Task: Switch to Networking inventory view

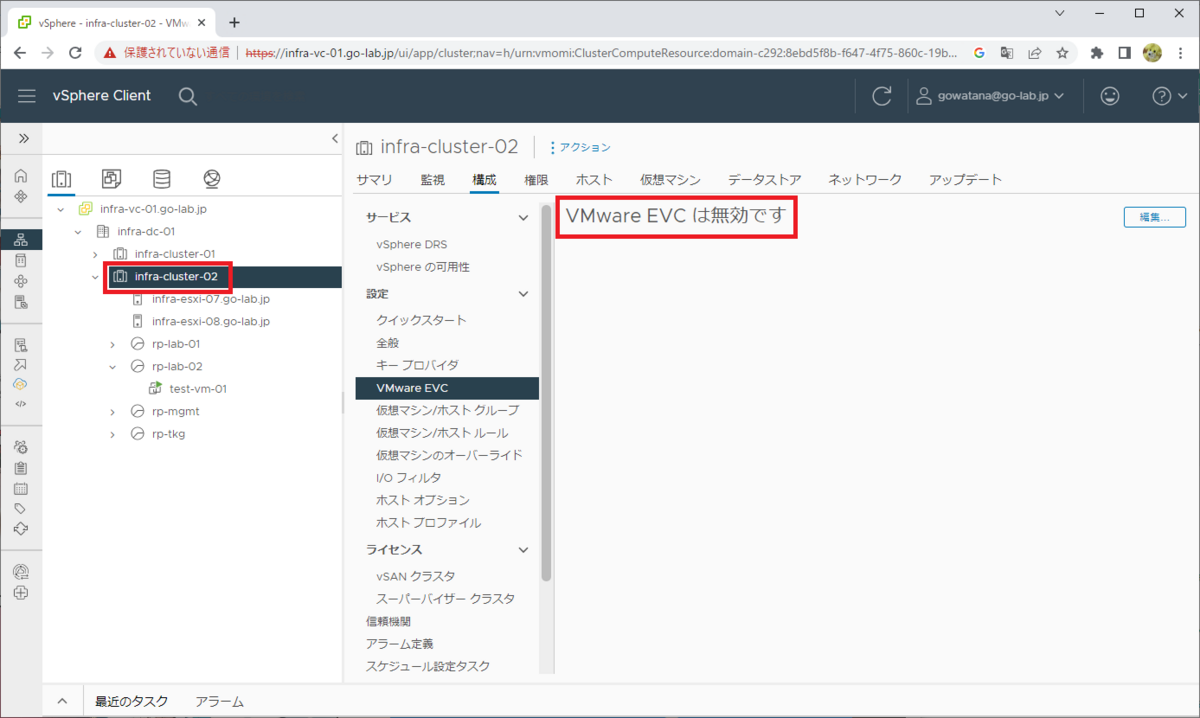Action: tap(211, 179)
